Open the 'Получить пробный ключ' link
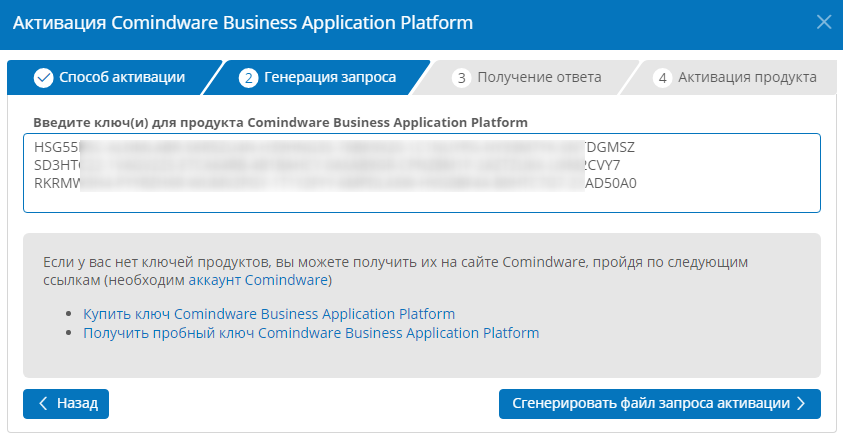Image resolution: width=843 pixels, height=436 pixels. click(311, 333)
